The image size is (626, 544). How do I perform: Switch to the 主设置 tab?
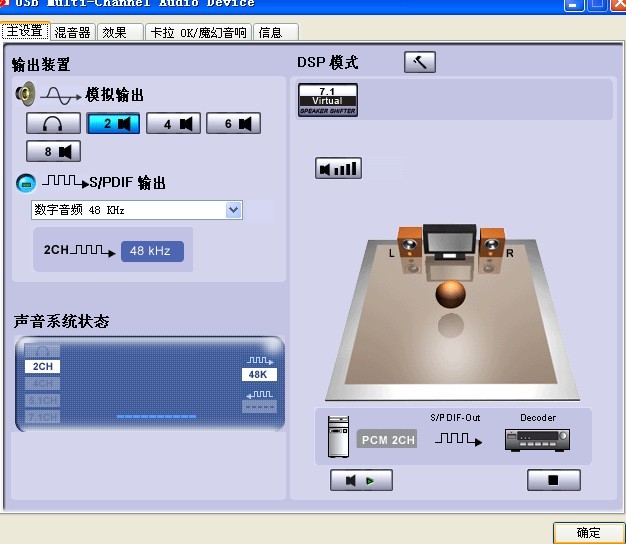[x=25, y=31]
